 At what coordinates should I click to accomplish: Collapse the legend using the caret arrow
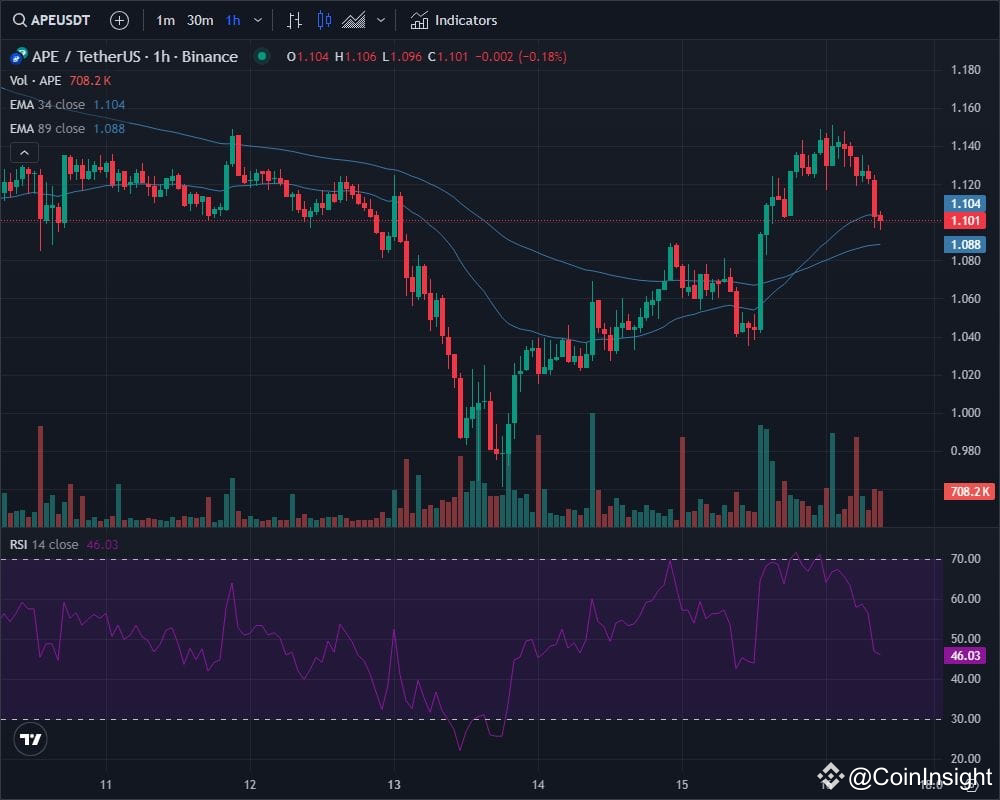coord(23,152)
